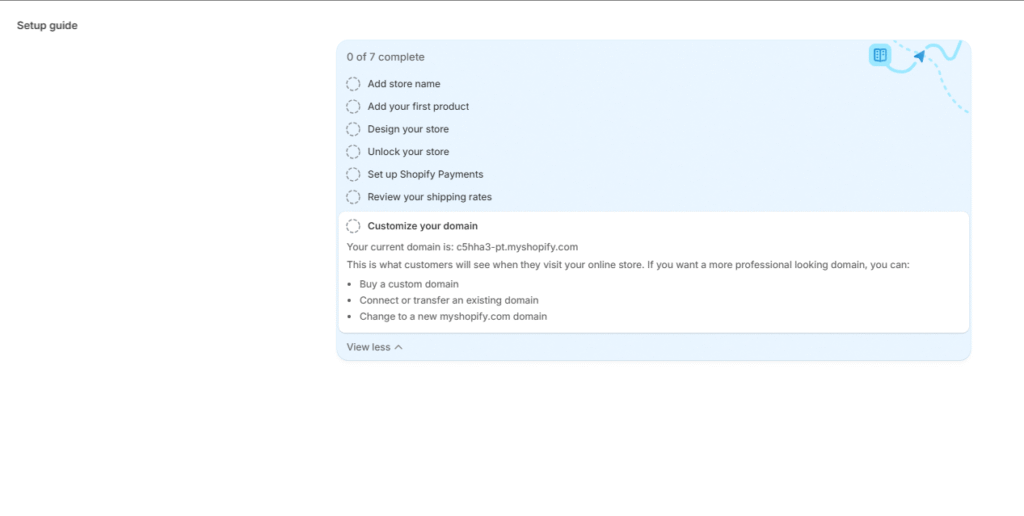The height and width of the screenshot is (516, 1024).
Task: Click Buy a custom domain option
Action: [x=409, y=284]
